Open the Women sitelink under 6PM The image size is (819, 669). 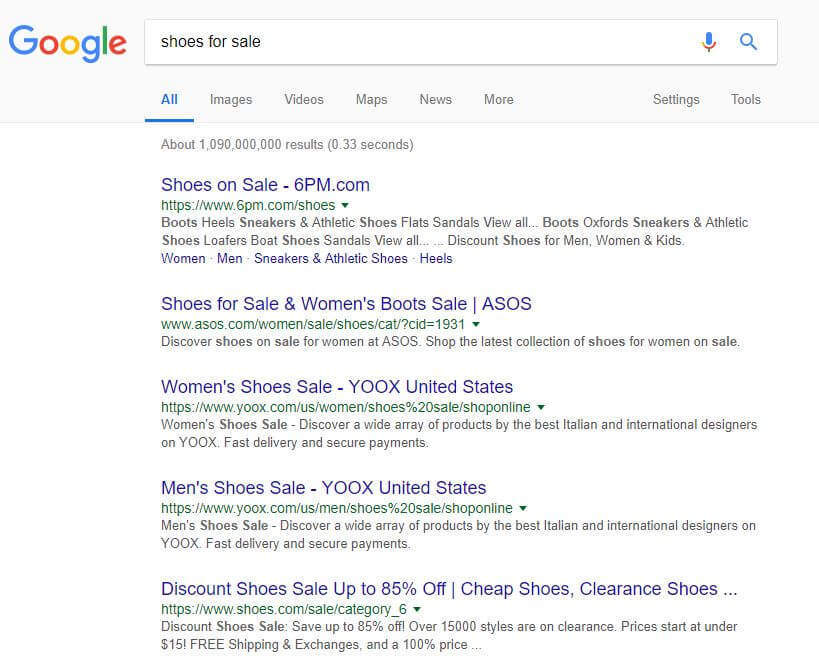183,259
